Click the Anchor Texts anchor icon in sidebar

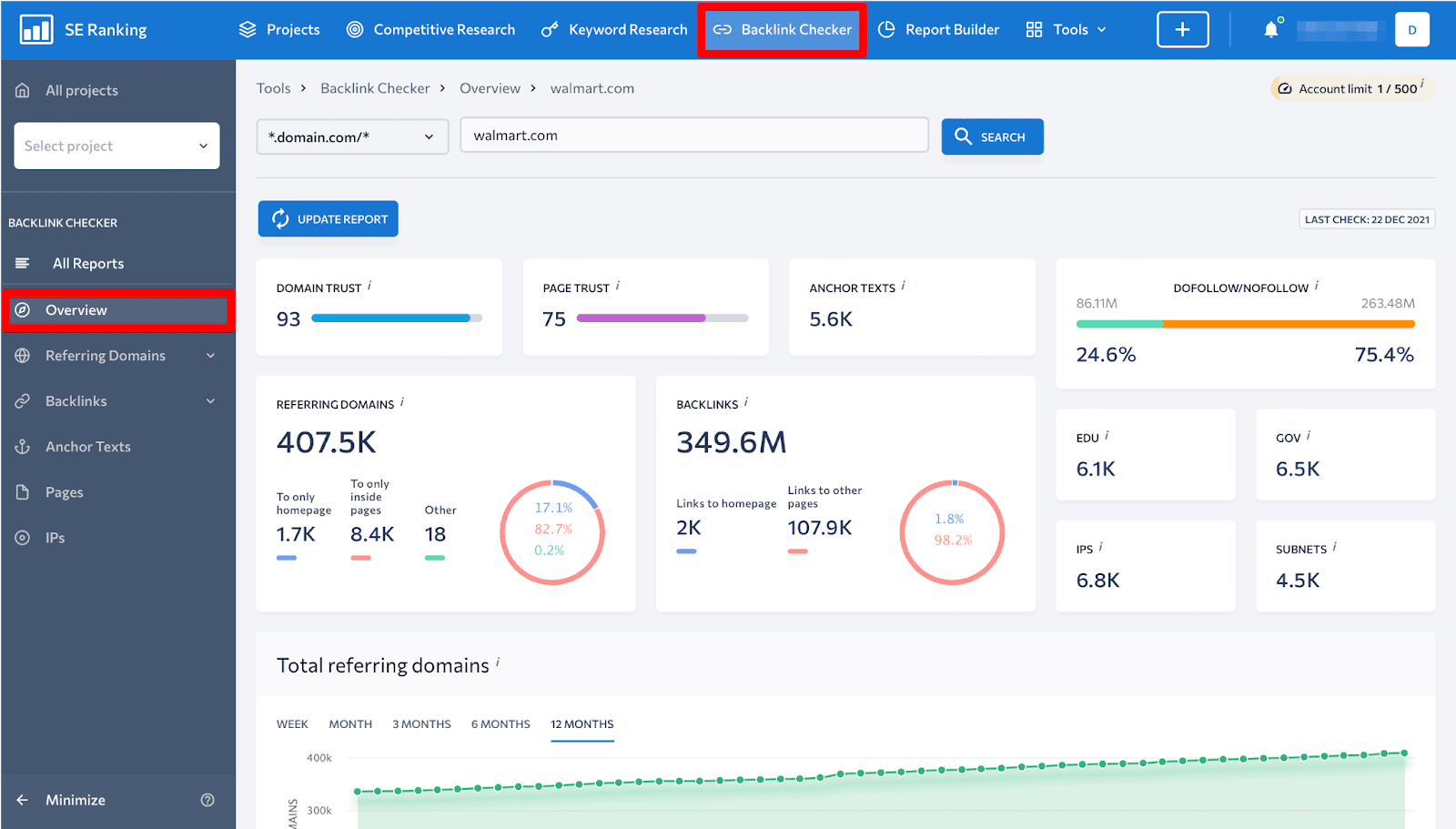click(23, 447)
